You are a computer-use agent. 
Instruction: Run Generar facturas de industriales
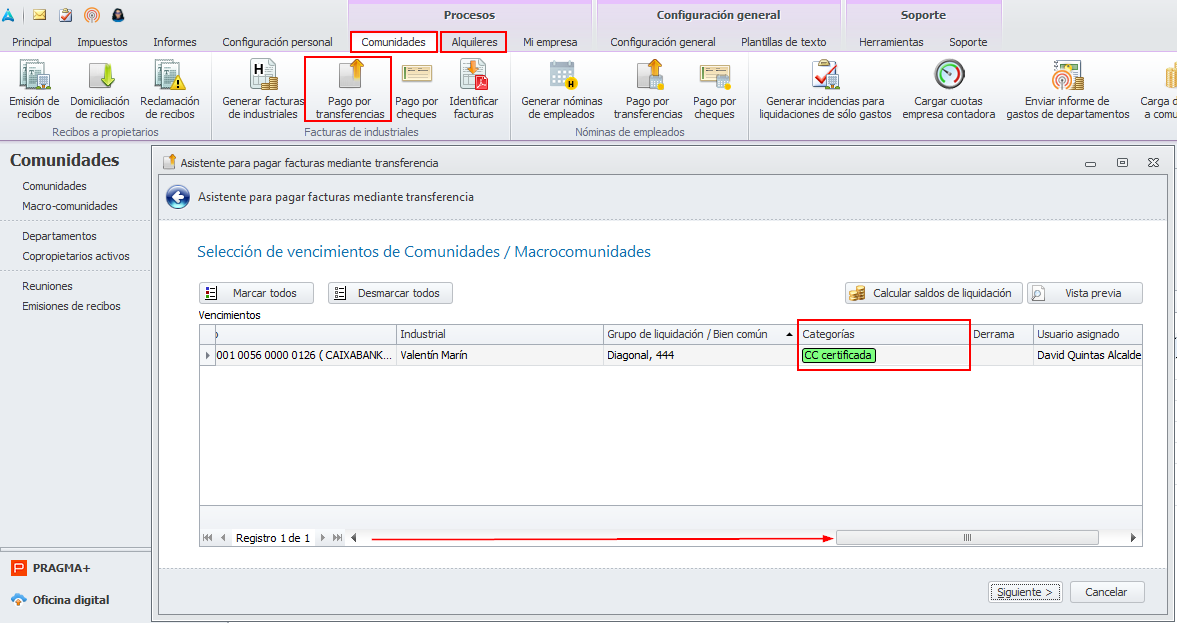coord(263,89)
